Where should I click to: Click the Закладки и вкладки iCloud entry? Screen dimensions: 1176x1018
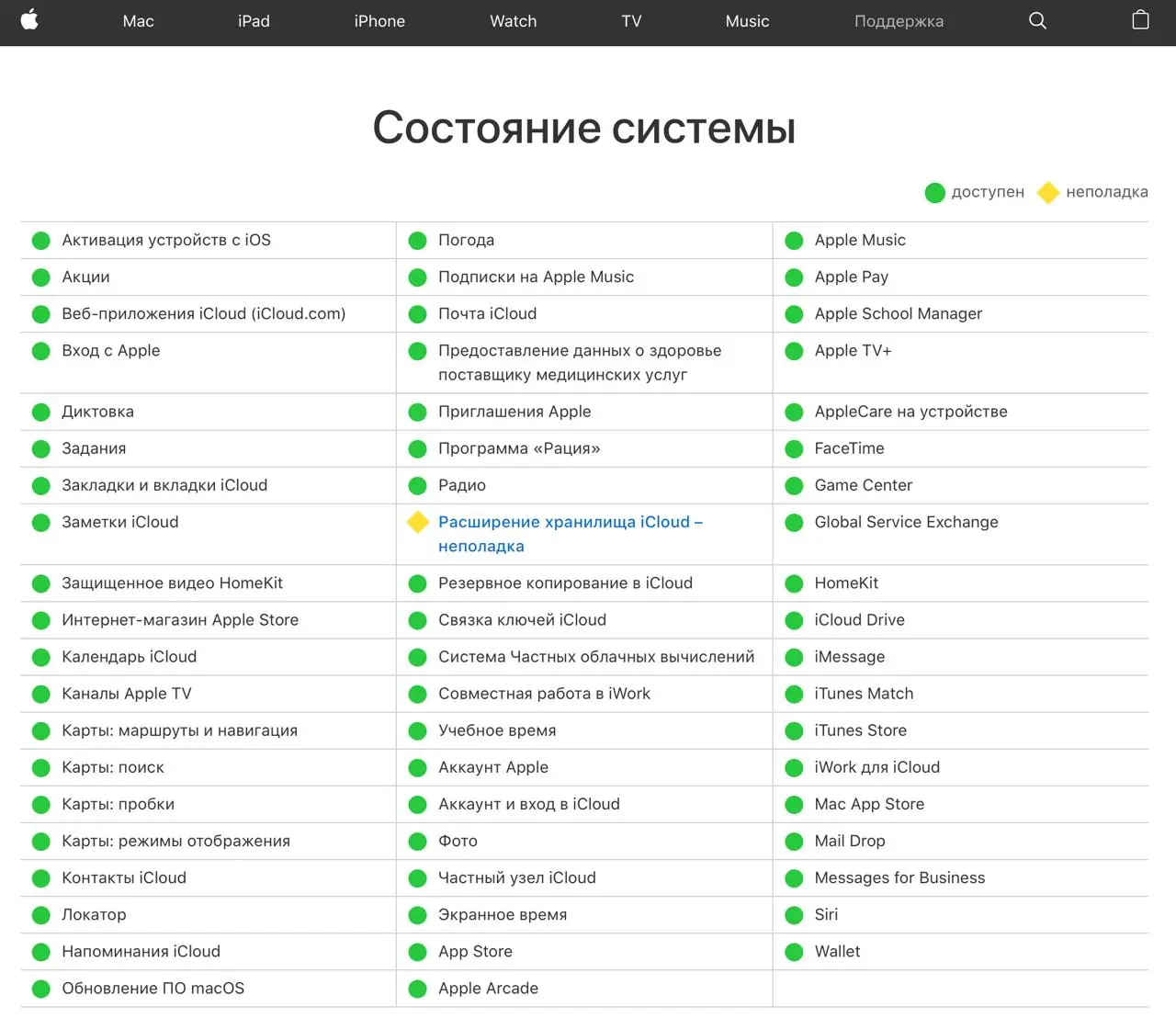[x=164, y=485]
